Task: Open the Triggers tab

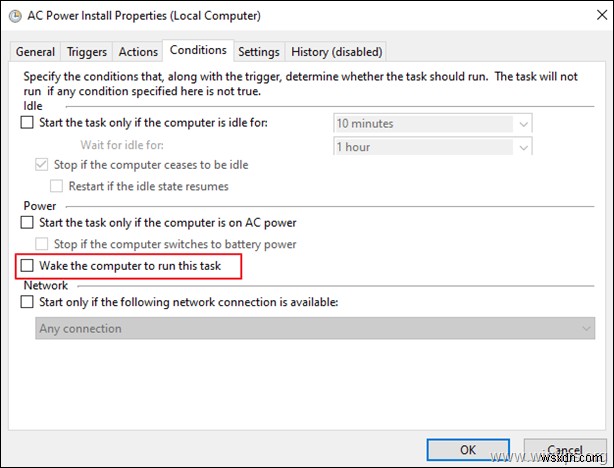Action: point(87,52)
